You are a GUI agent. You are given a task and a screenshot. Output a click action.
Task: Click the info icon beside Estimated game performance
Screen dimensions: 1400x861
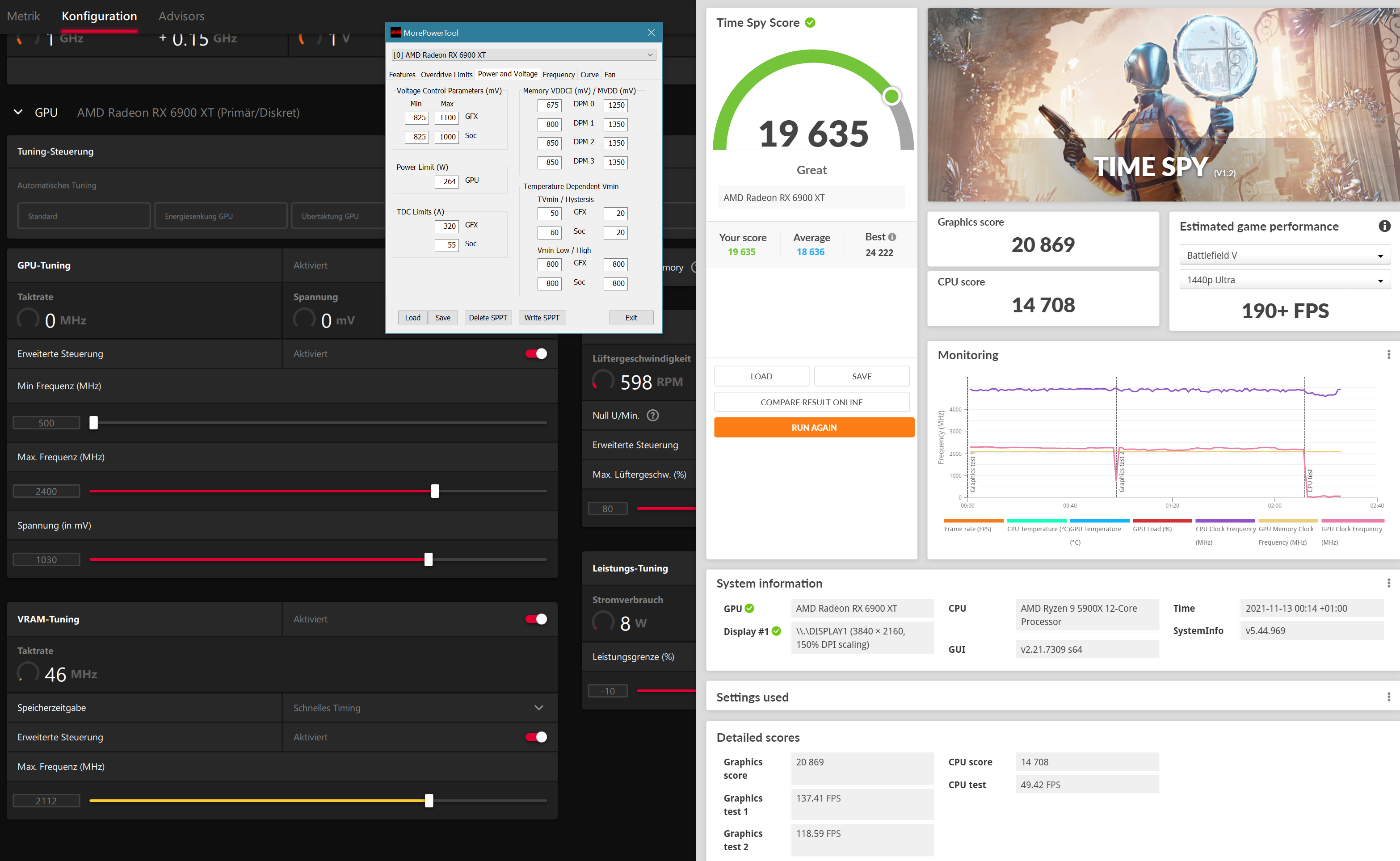[1384, 226]
